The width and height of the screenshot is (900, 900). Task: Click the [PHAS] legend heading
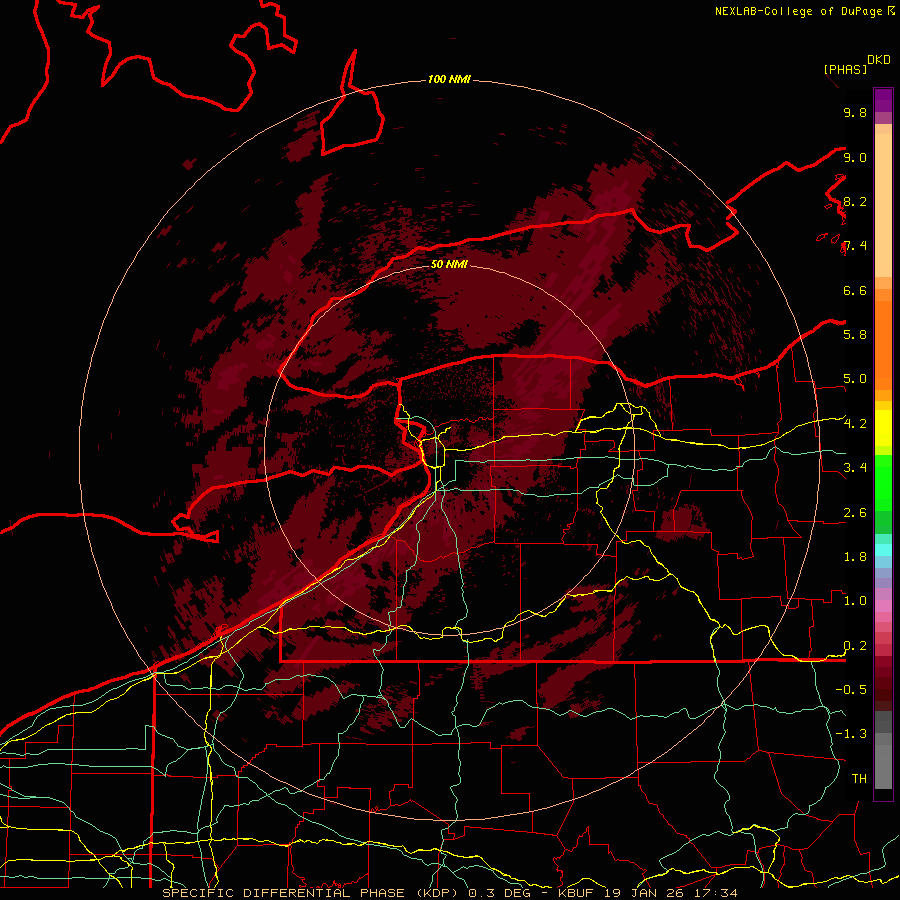(845, 69)
